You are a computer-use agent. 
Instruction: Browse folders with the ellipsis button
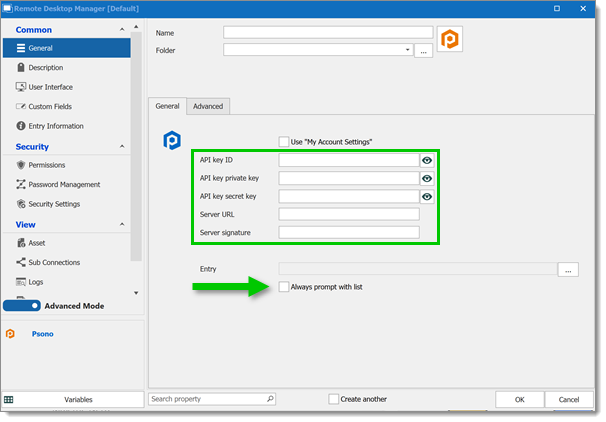(x=424, y=51)
